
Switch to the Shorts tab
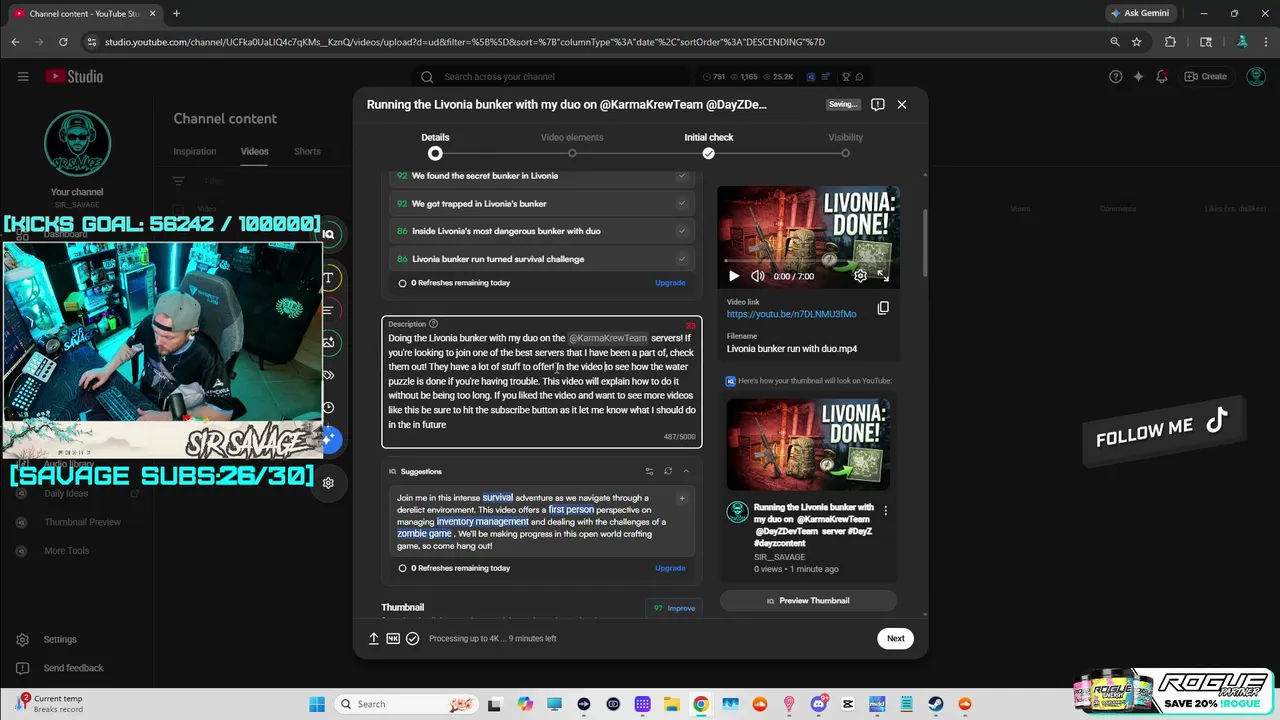pos(307,151)
